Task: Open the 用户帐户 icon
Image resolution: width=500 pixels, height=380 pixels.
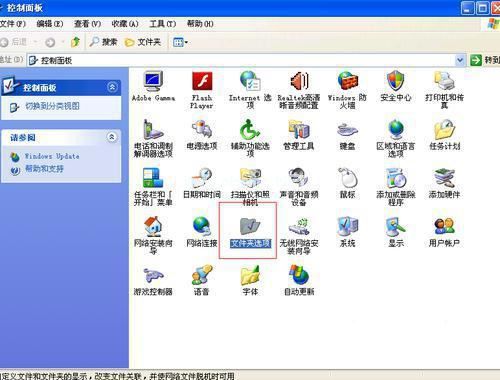Action: [444, 232]
